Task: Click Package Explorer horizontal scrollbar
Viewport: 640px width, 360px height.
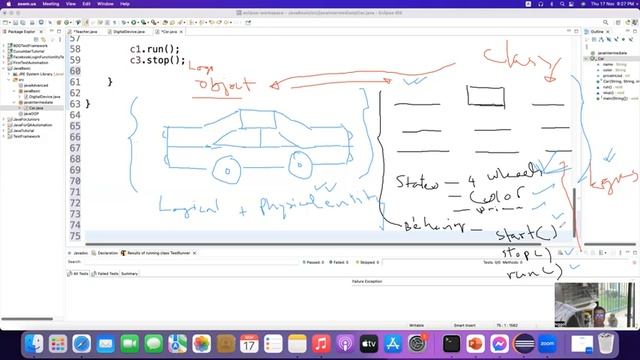Action: click(x=27, y=319)
